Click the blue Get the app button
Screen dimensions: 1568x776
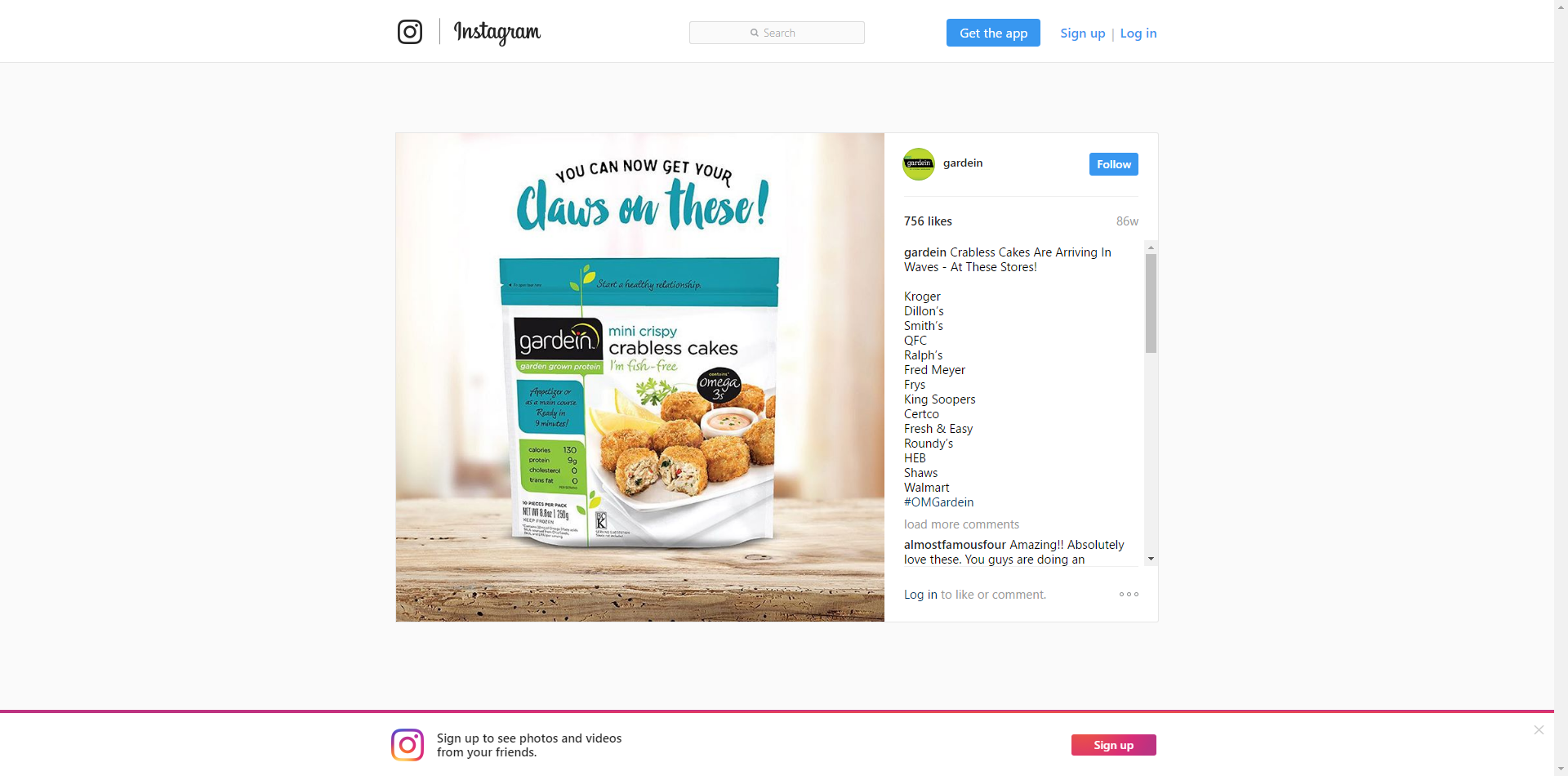[993, 33]
